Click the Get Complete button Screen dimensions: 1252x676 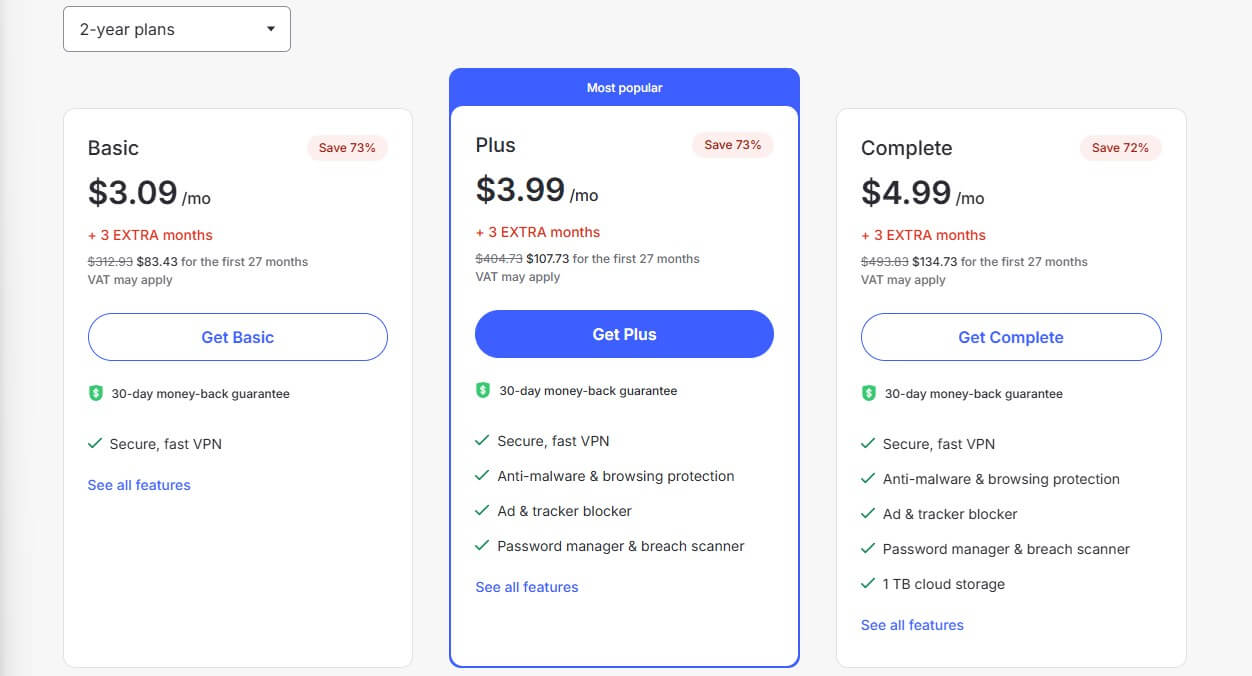1010,337
